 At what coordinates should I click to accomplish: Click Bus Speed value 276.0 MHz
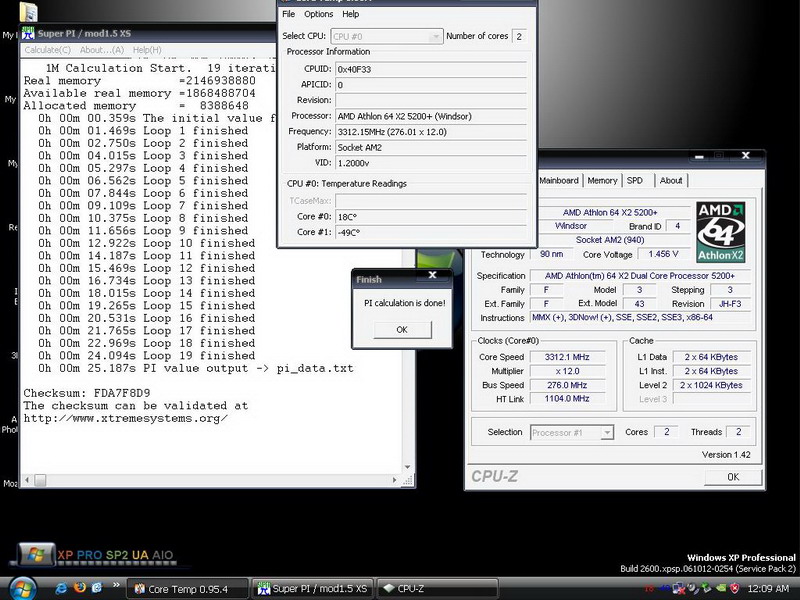(x=567, y=385)
